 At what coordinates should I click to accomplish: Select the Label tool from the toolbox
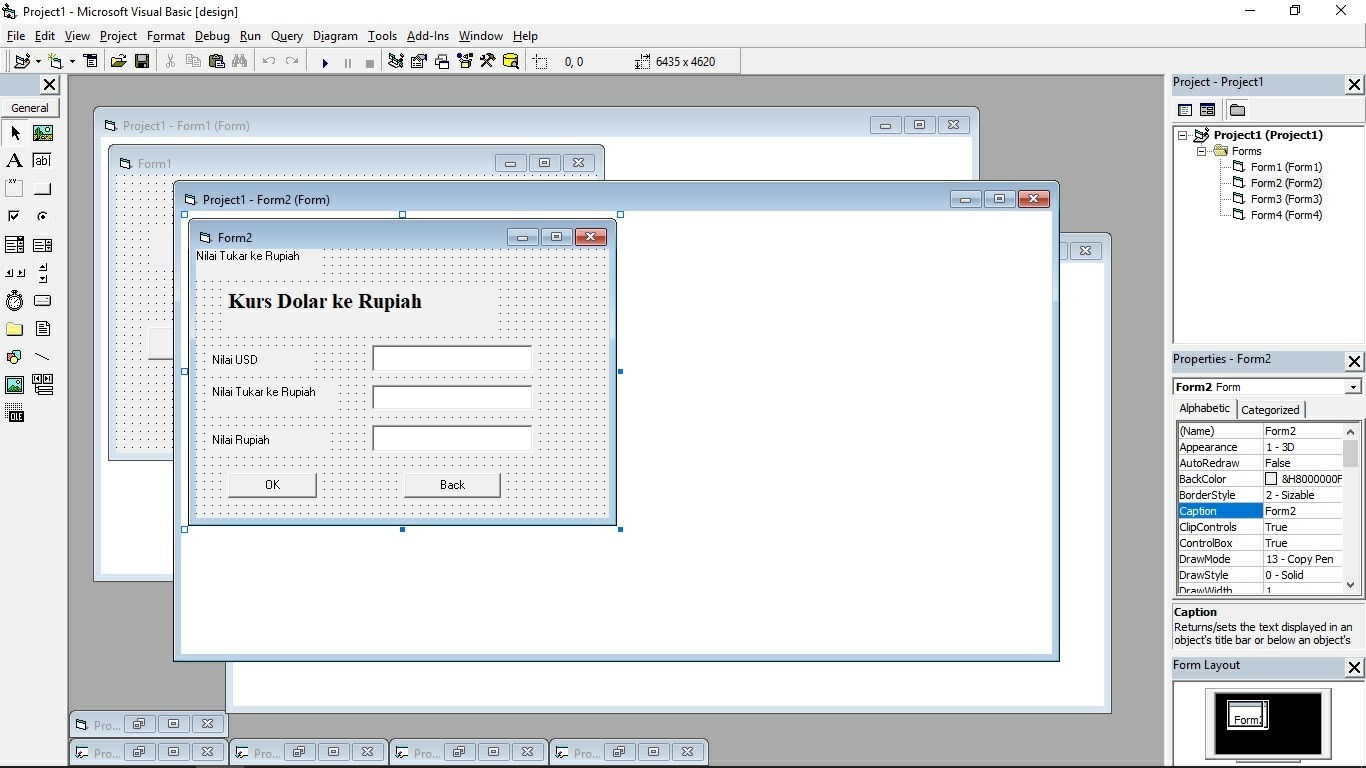pos(14,160)
